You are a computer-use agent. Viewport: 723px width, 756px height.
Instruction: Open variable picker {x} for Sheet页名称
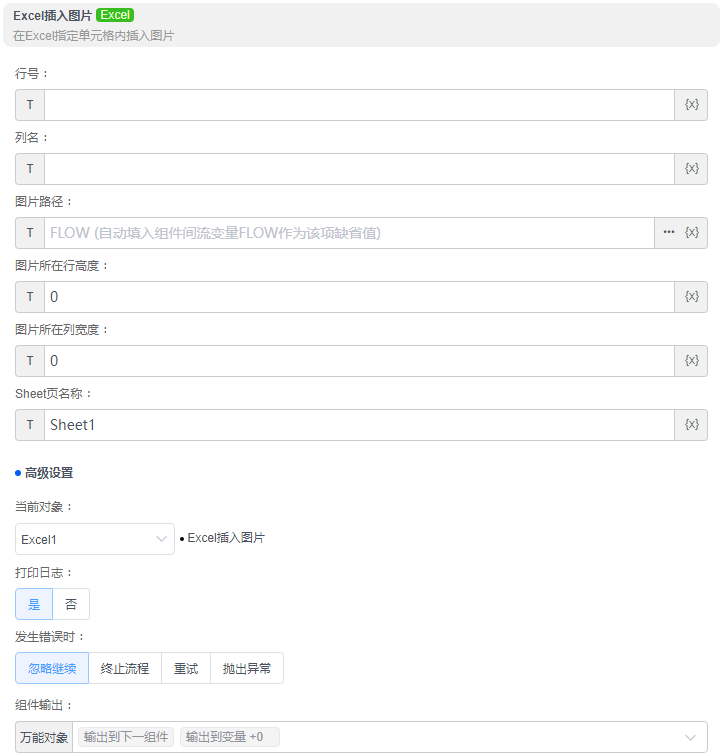[691, 425]
